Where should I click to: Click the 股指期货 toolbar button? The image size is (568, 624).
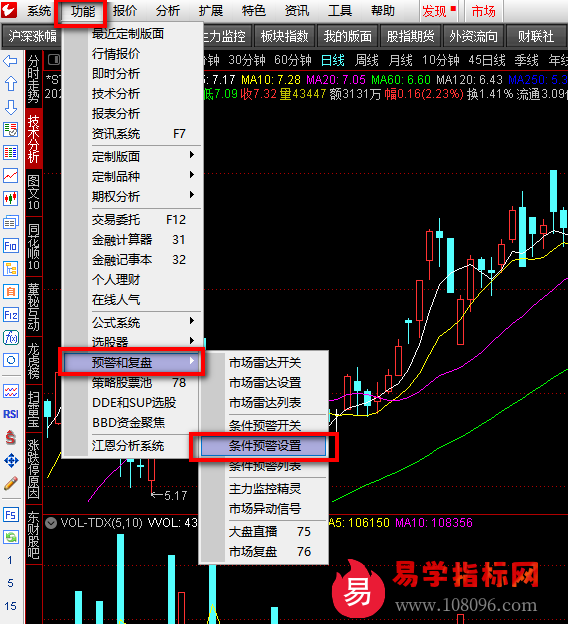point(410,36)
